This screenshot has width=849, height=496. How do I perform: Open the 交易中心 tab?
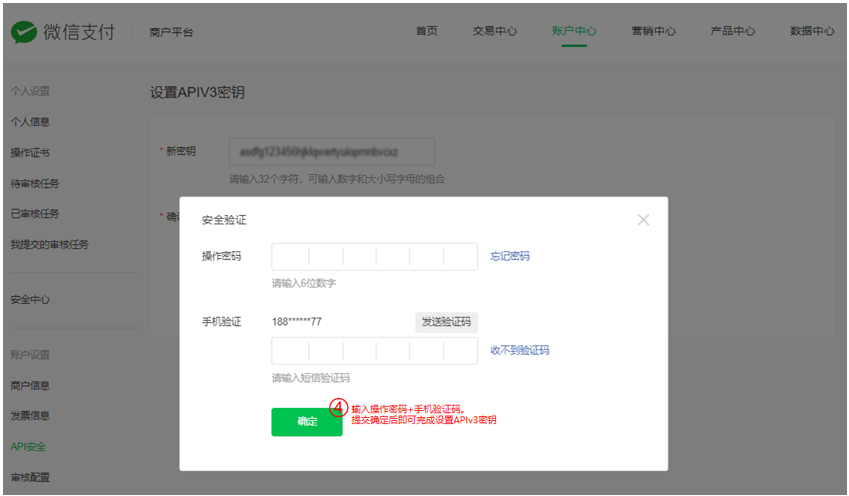click(x=495, y=31)
